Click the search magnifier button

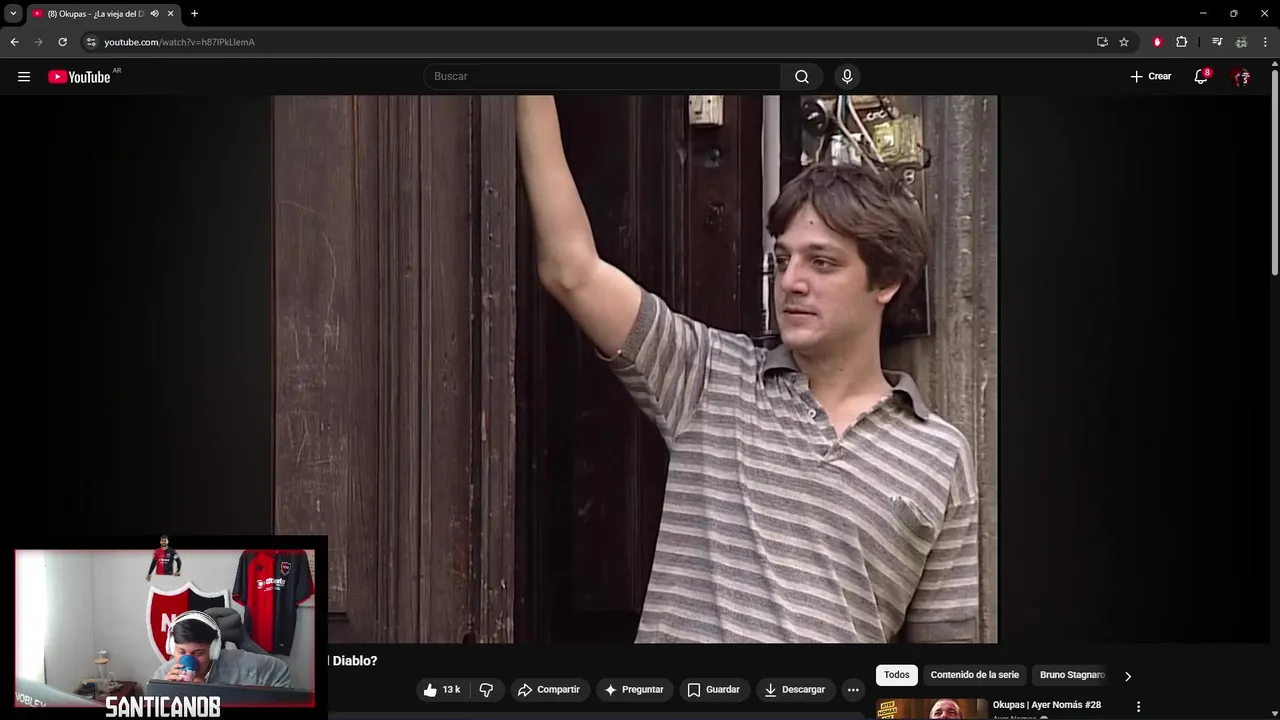point(802,77)
